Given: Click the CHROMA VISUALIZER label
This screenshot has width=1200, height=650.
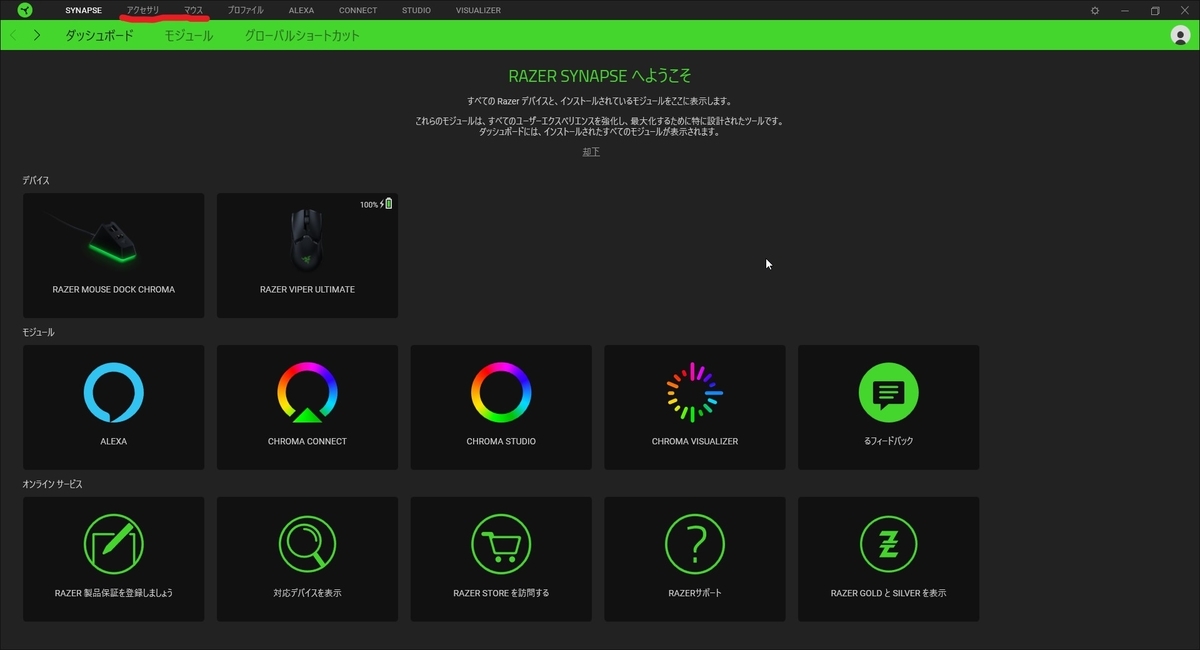Looking at the screenshot, I should point(695,441).
